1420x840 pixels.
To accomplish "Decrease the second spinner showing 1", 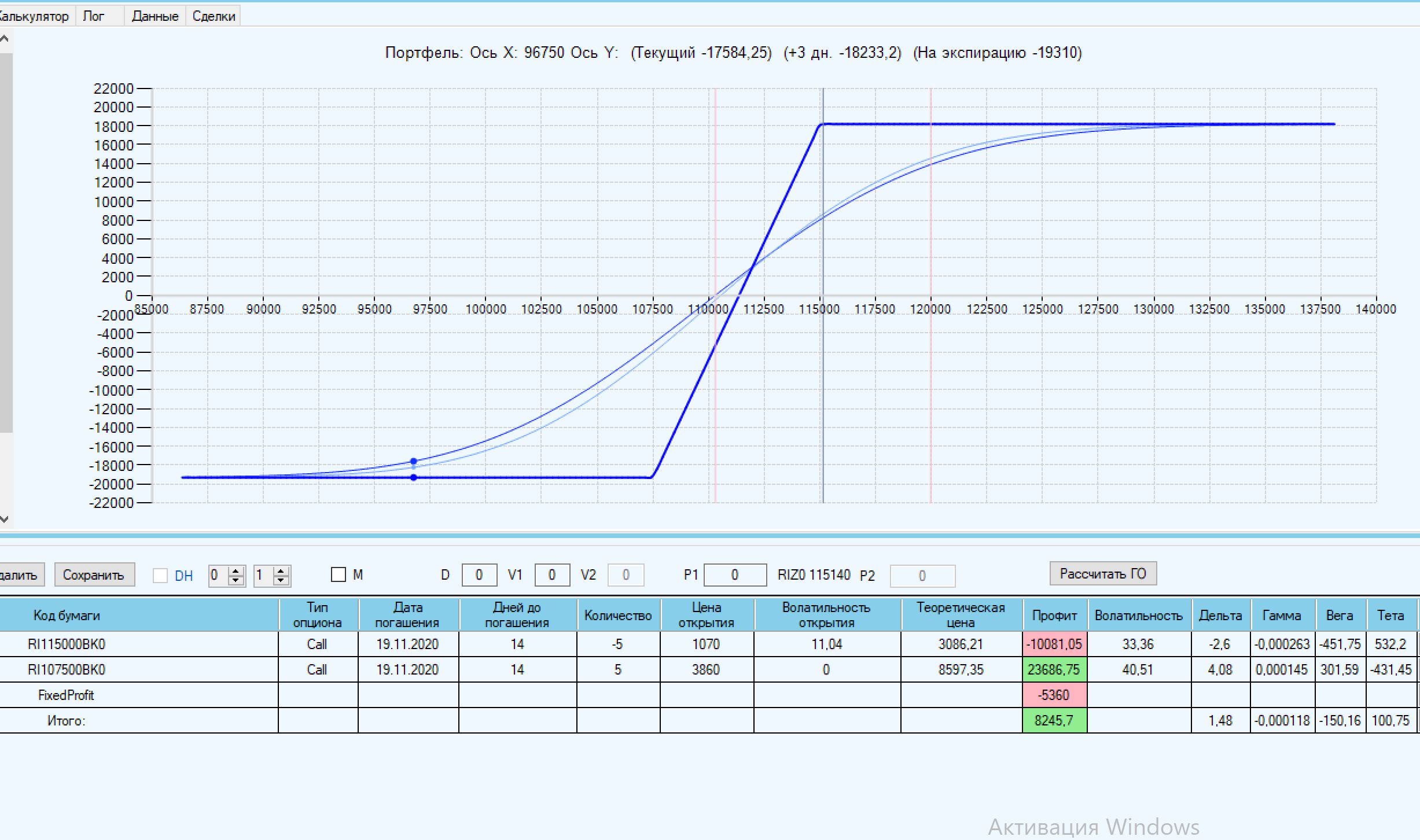I will pyautogui.click(x=281, y=580).
